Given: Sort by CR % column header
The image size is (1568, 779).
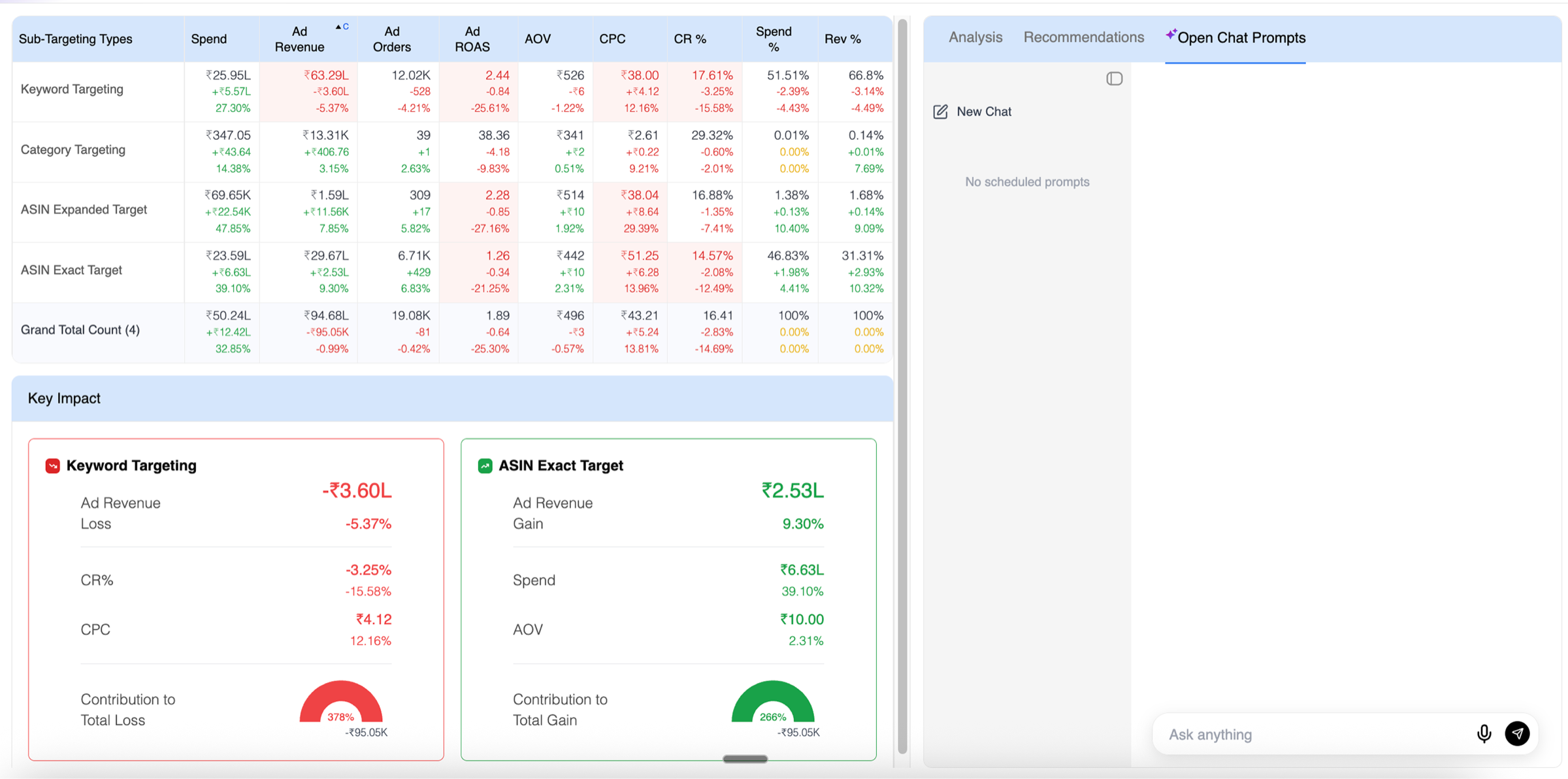Looking at the screenshot, I should 690,39.
